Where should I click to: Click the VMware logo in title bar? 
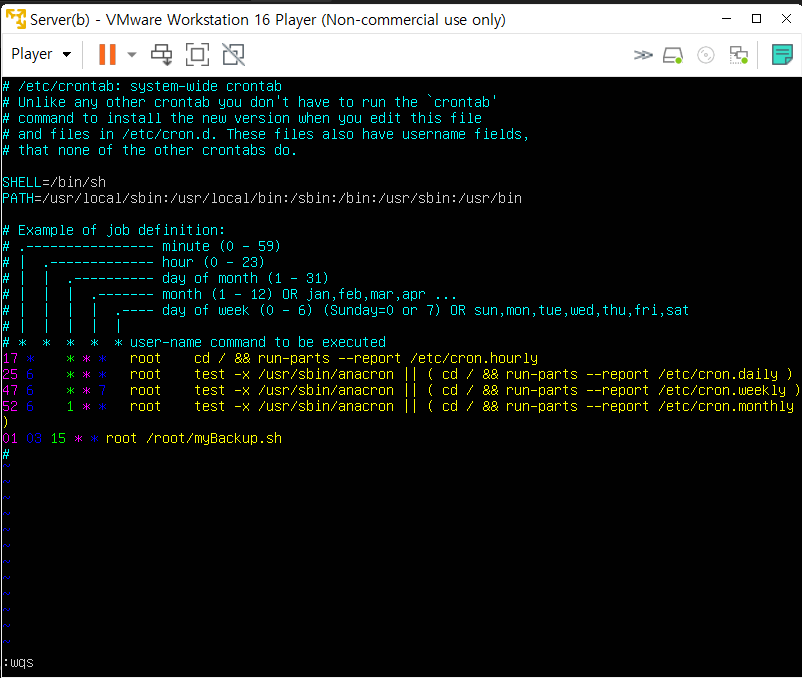(x=15, y=19)
